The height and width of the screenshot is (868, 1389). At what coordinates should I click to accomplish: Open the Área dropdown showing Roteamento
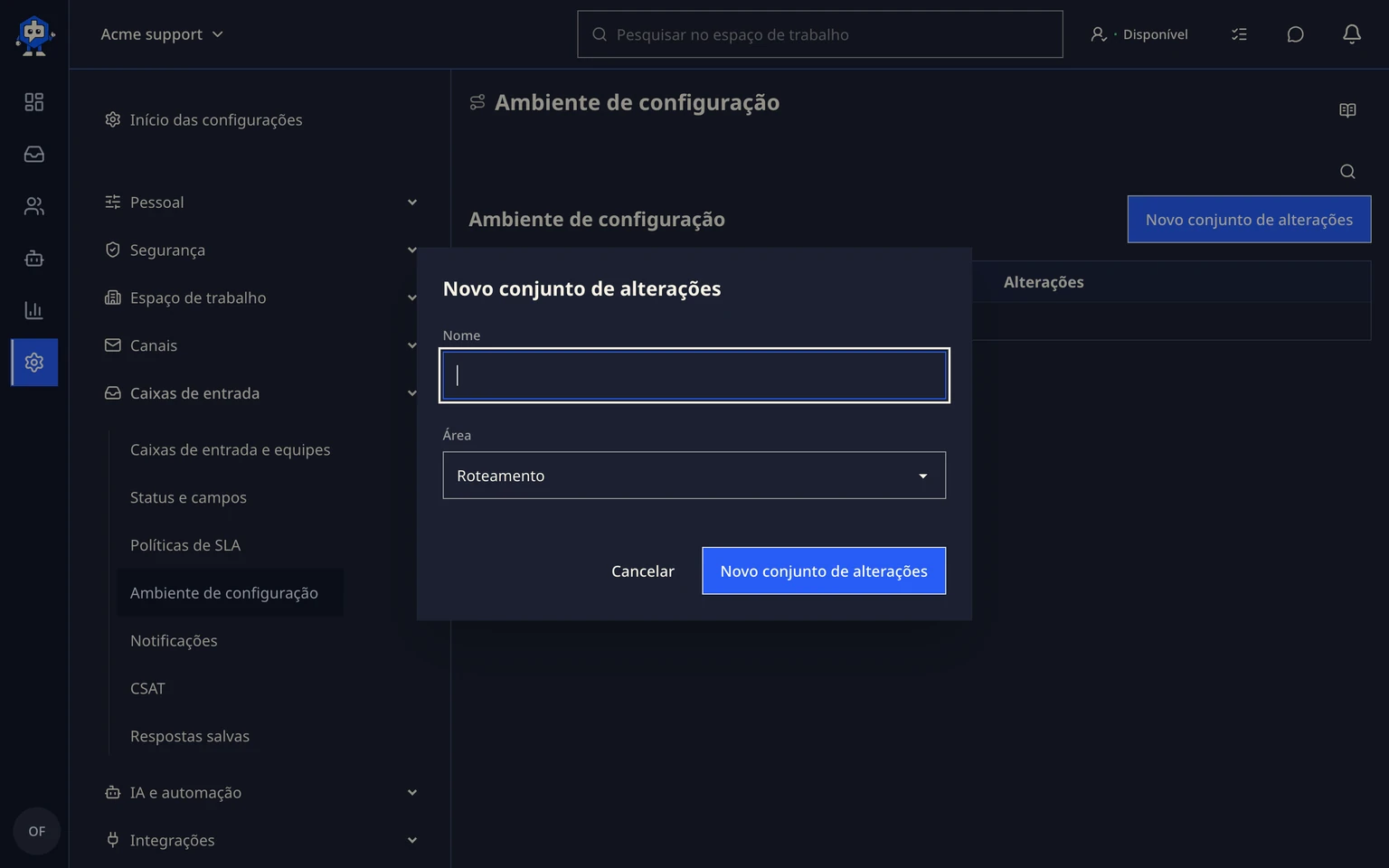(694, 476)
